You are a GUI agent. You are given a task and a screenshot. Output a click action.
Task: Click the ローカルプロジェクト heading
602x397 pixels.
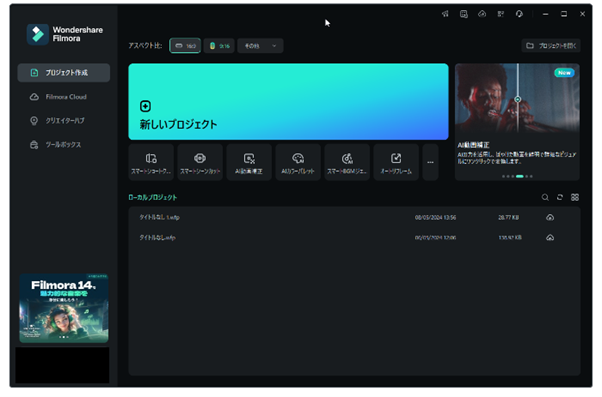tap(153, 197)
